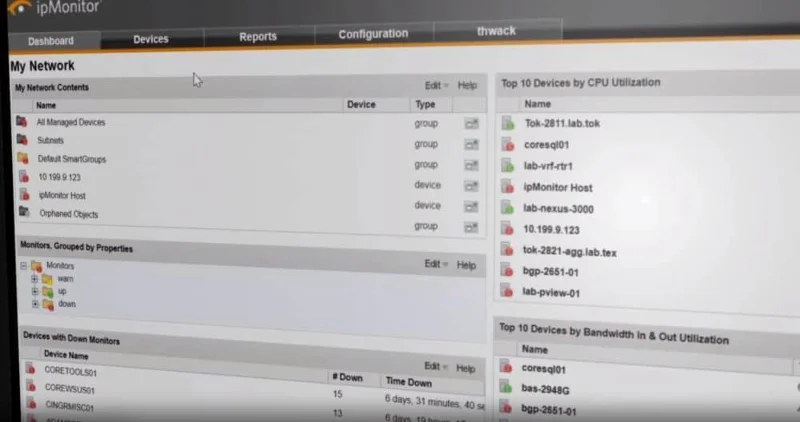
Task: Click the lab-nexus-3000 status icon
Action: pos(507,208)
